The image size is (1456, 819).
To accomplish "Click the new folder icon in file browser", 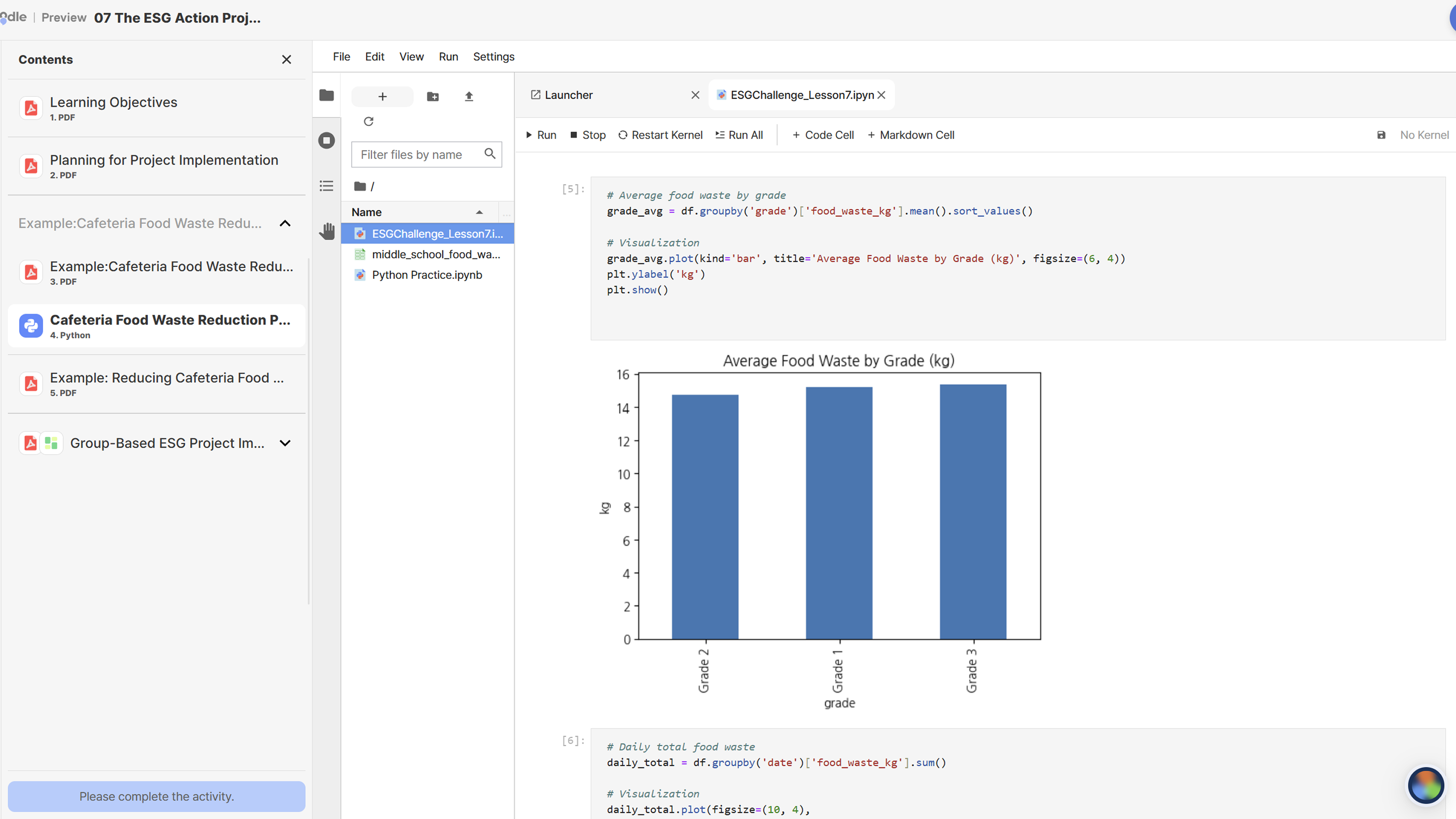I will coord(432,96).
